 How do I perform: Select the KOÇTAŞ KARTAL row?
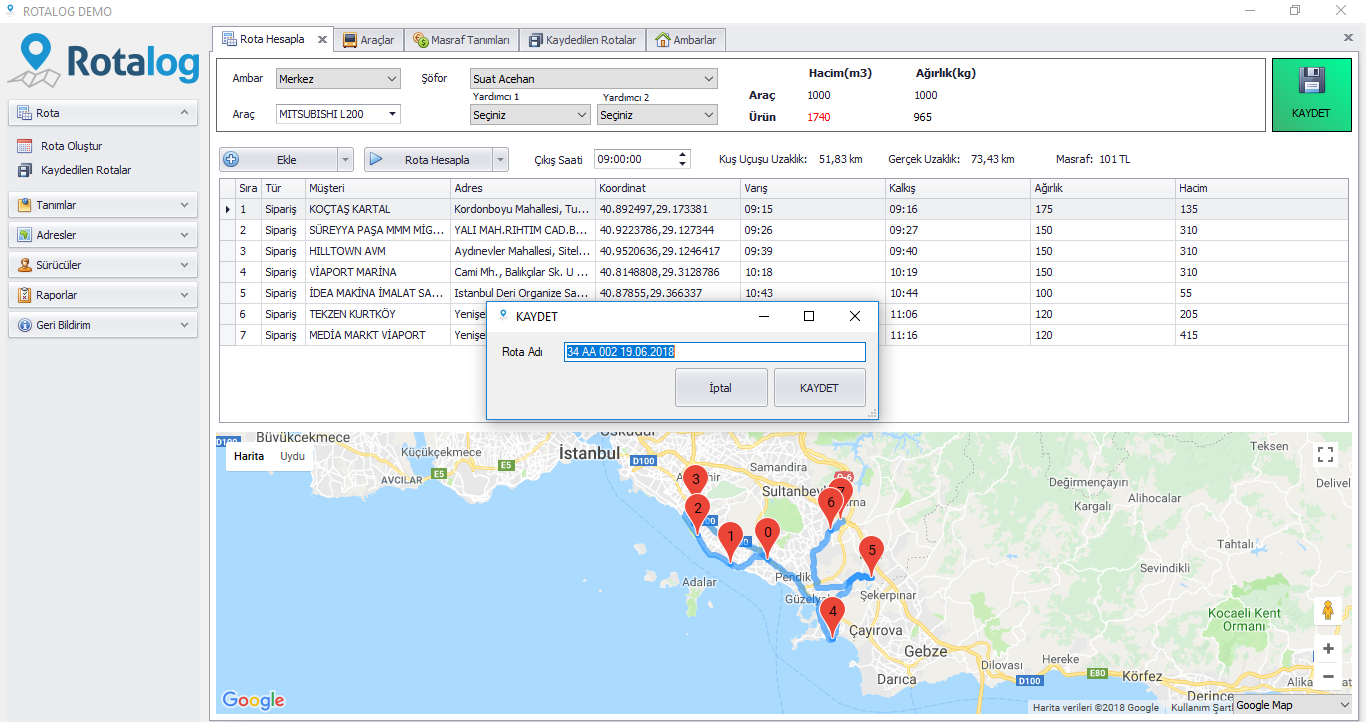[785, 209]
